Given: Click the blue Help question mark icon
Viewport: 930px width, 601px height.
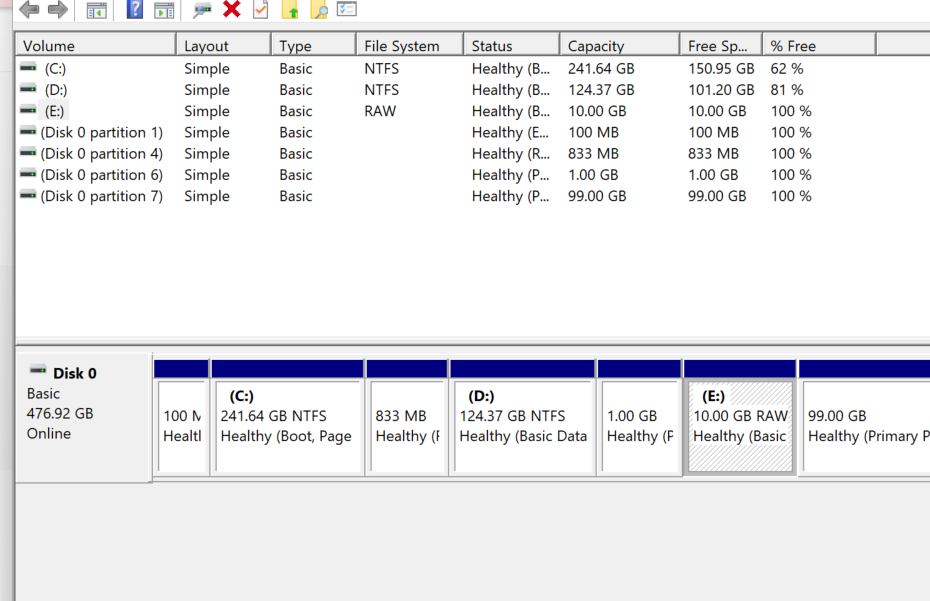Looking at the screenshot, I should (135, 10).
